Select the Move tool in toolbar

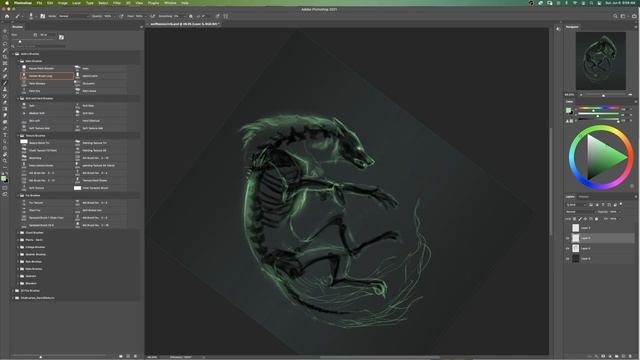5,31
